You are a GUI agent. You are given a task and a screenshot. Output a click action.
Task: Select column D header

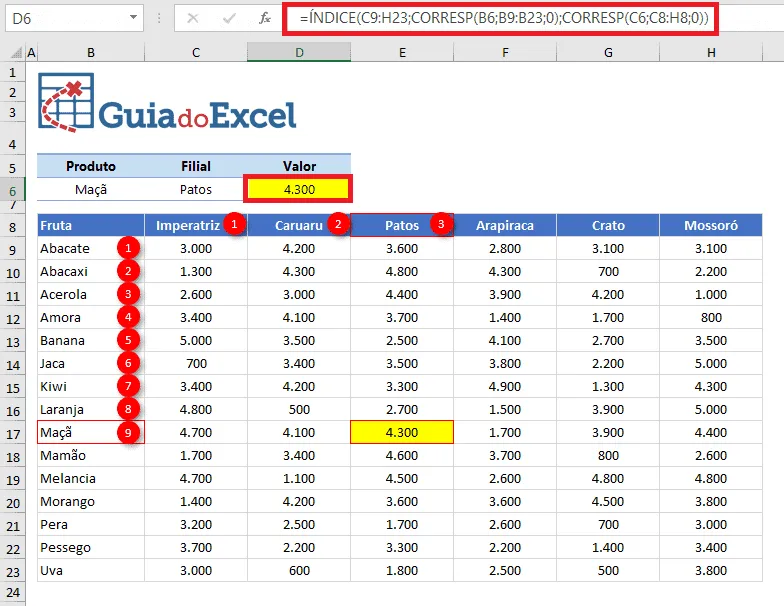point(299,52)
